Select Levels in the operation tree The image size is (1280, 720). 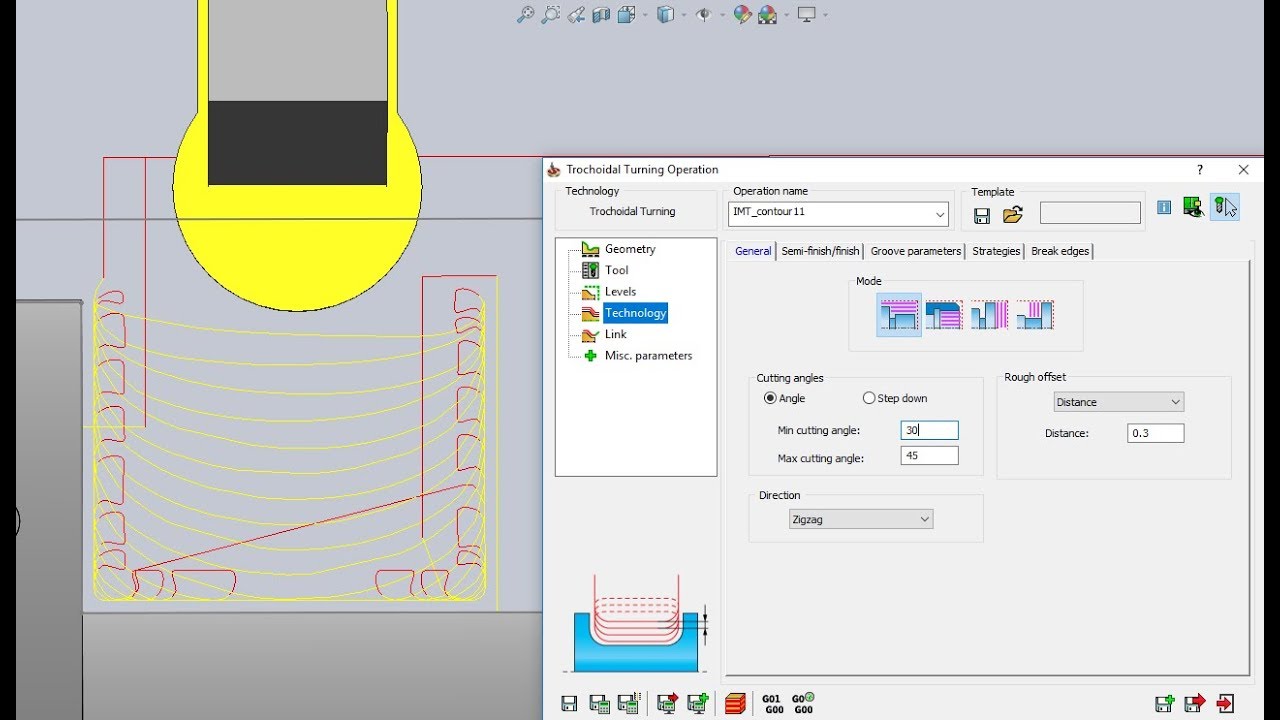(620, 291)
